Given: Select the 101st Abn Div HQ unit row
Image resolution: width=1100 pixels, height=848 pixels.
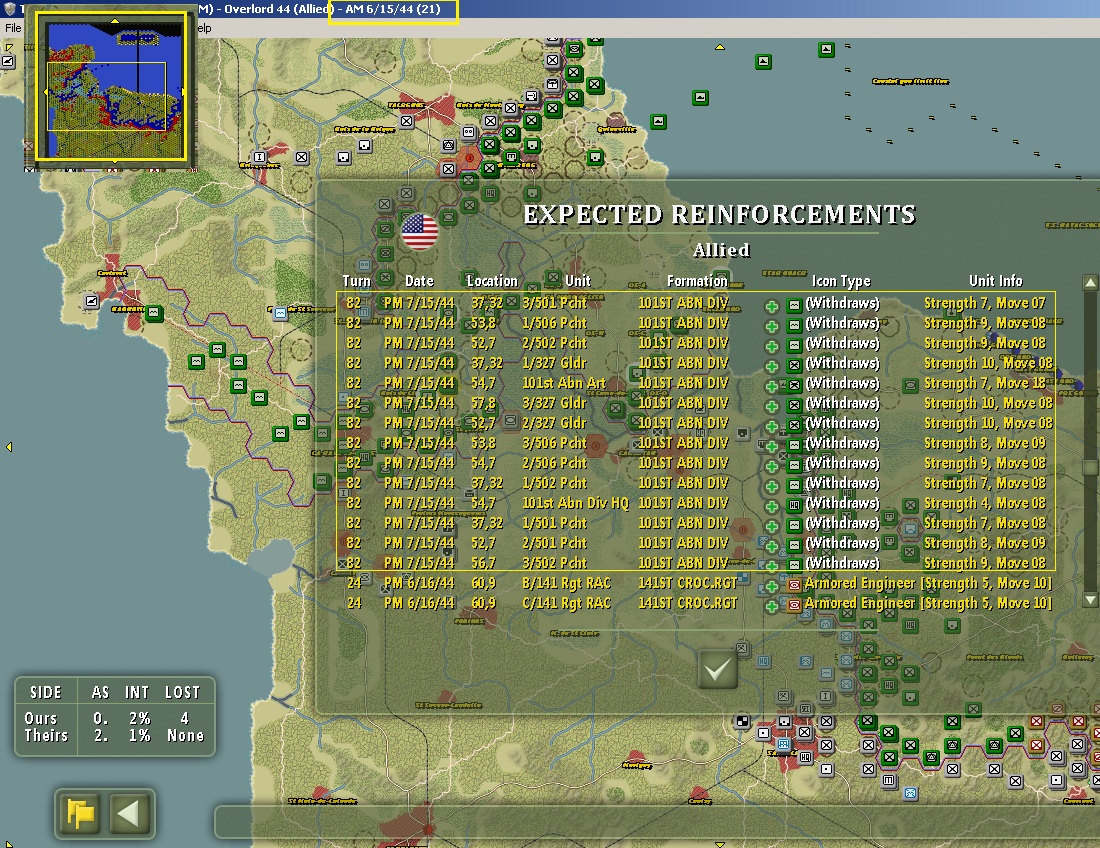Looking at the screenshot, I should [x=696, y=503].
